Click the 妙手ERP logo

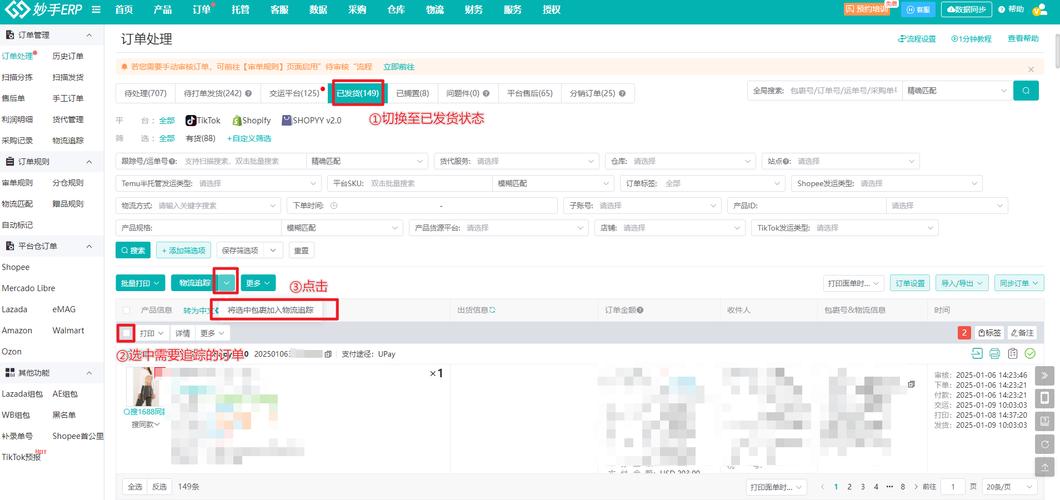[43, 9]
